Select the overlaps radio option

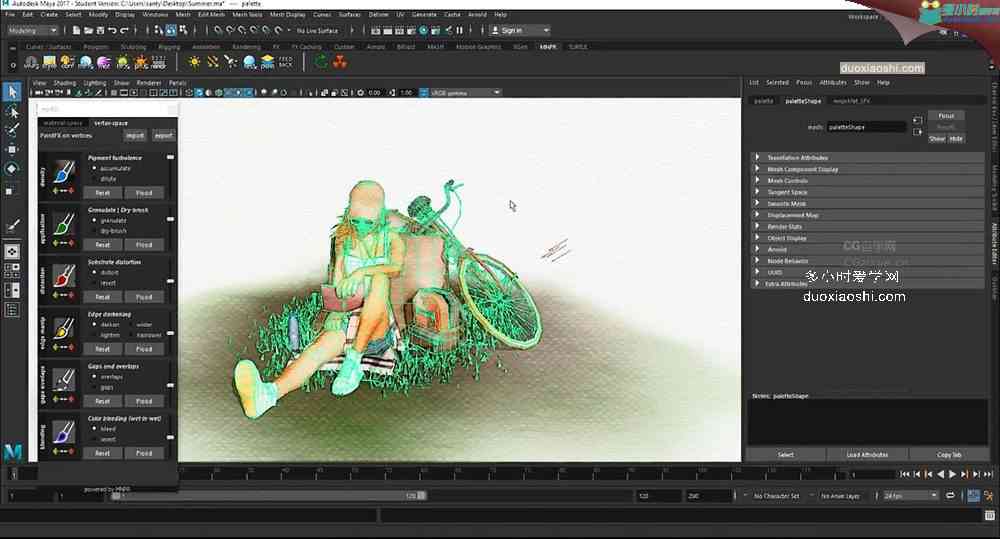(x=96, y=377)
